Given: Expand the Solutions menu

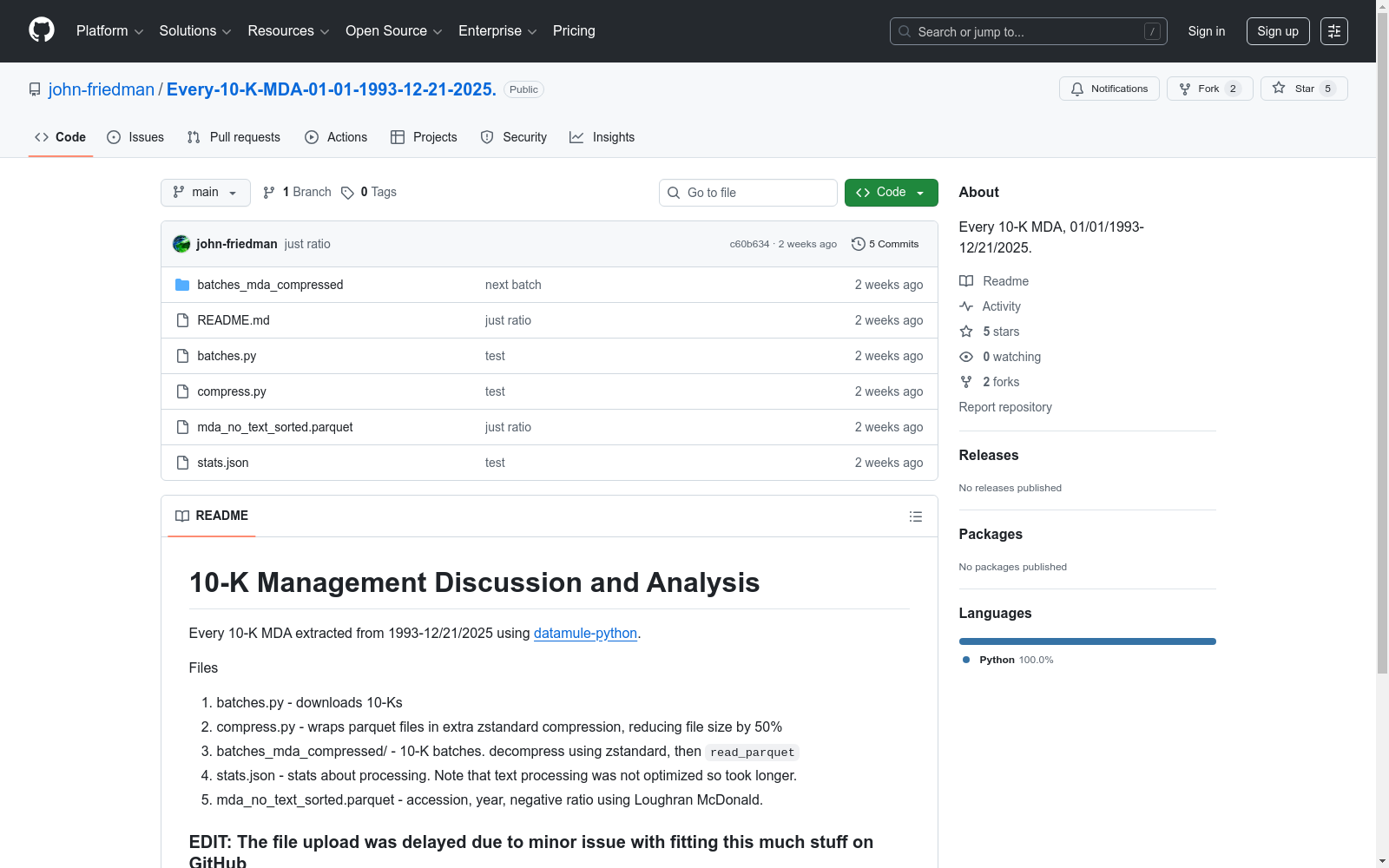Looking at the screenshot, I should (195, 31).
